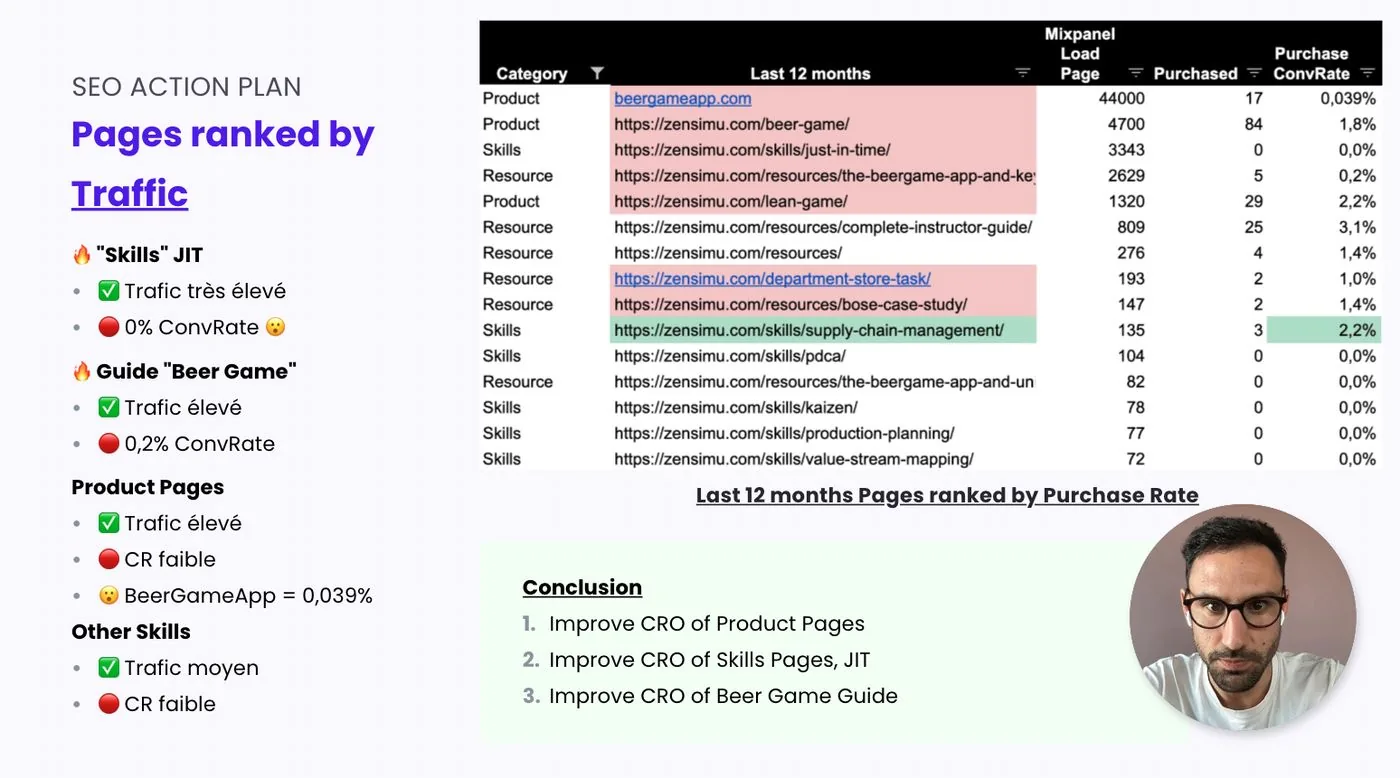
Task: Select the SEO ACTION PLAN heading
Action: 186,87
